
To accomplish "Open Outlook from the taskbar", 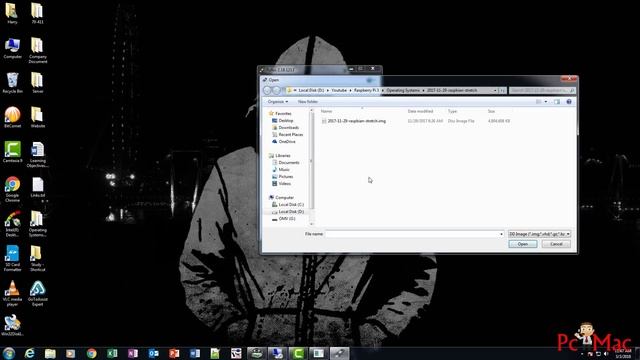I will (153, 353).
